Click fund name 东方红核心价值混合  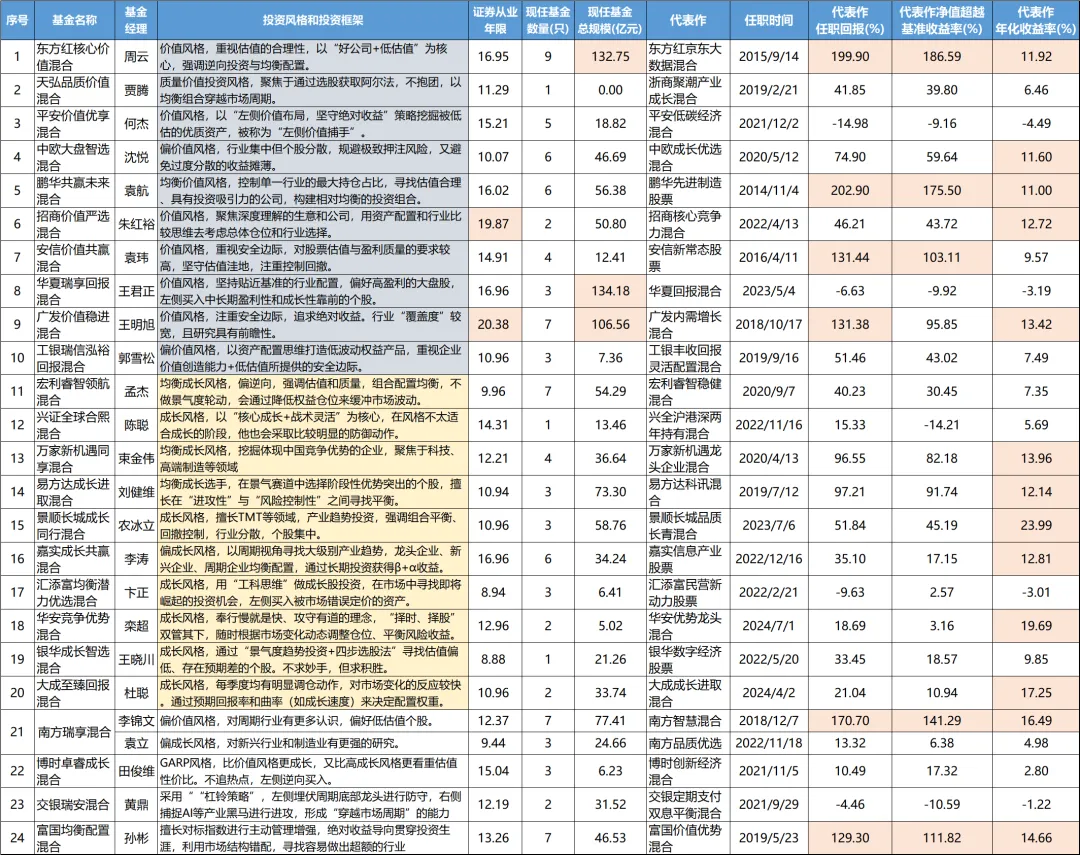74,56
